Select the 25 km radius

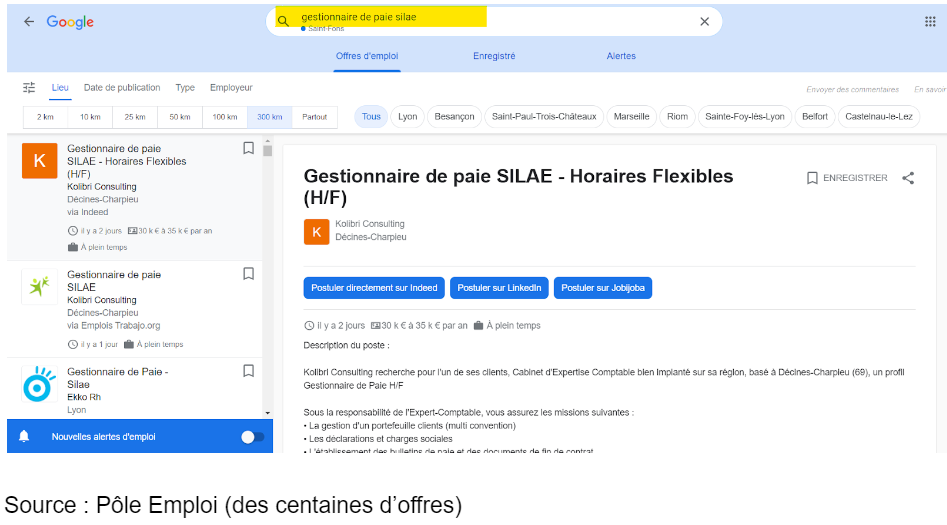[135, 117]
